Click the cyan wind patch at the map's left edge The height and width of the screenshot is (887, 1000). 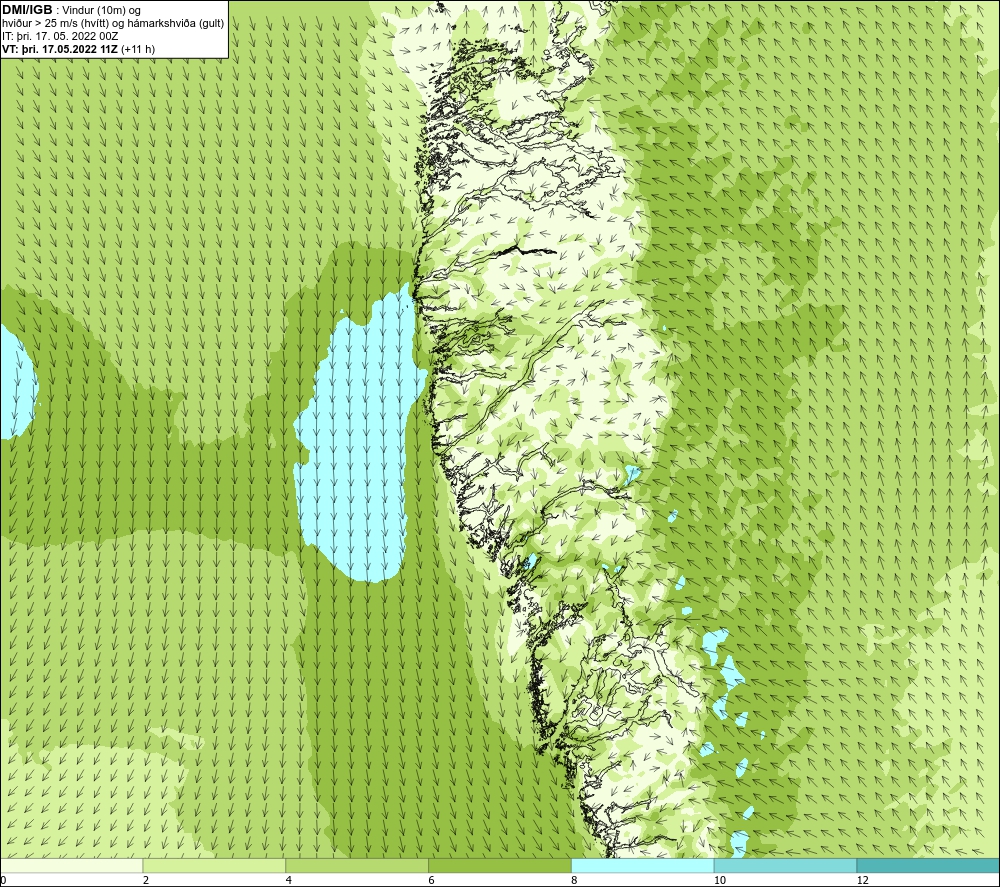16,383
